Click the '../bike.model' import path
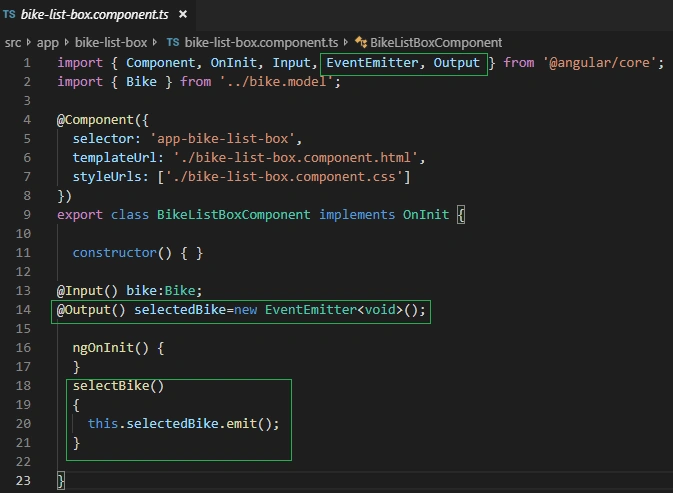The width and height of the screenshot is (673, 493). [277, 82]
